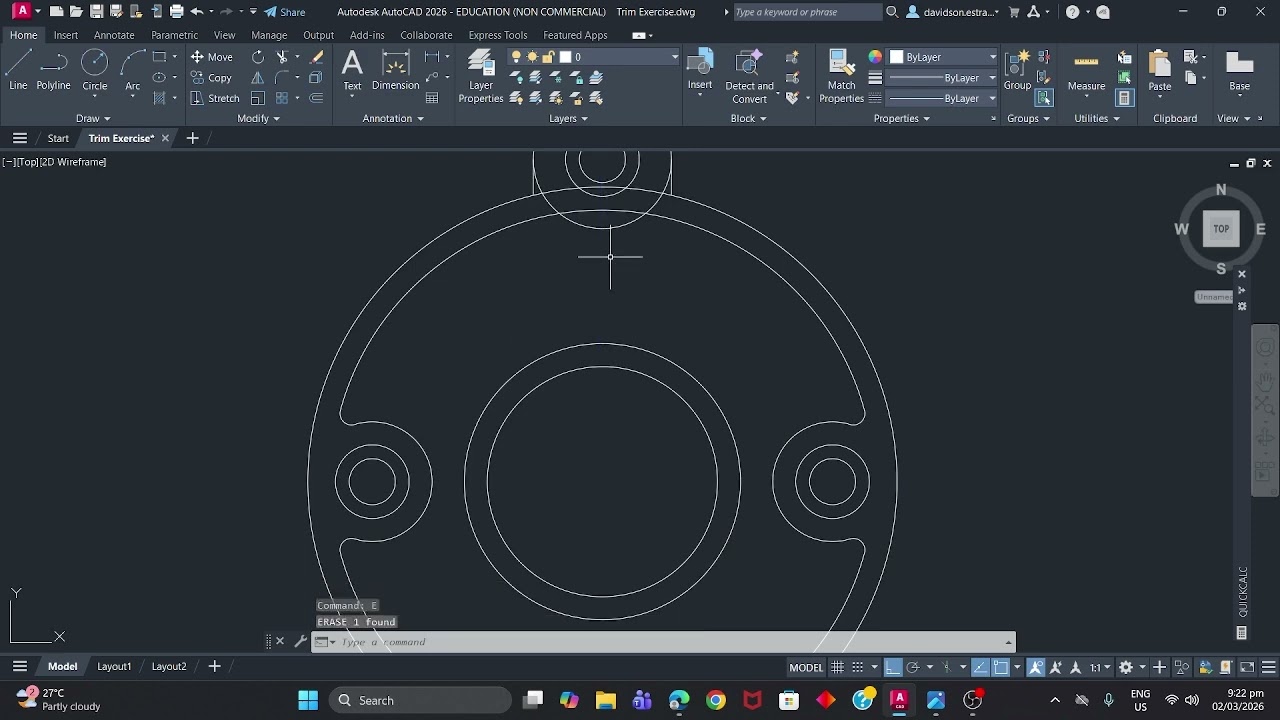
Task: Insert a Table from Annotation panel
Action: coord(432,98)
